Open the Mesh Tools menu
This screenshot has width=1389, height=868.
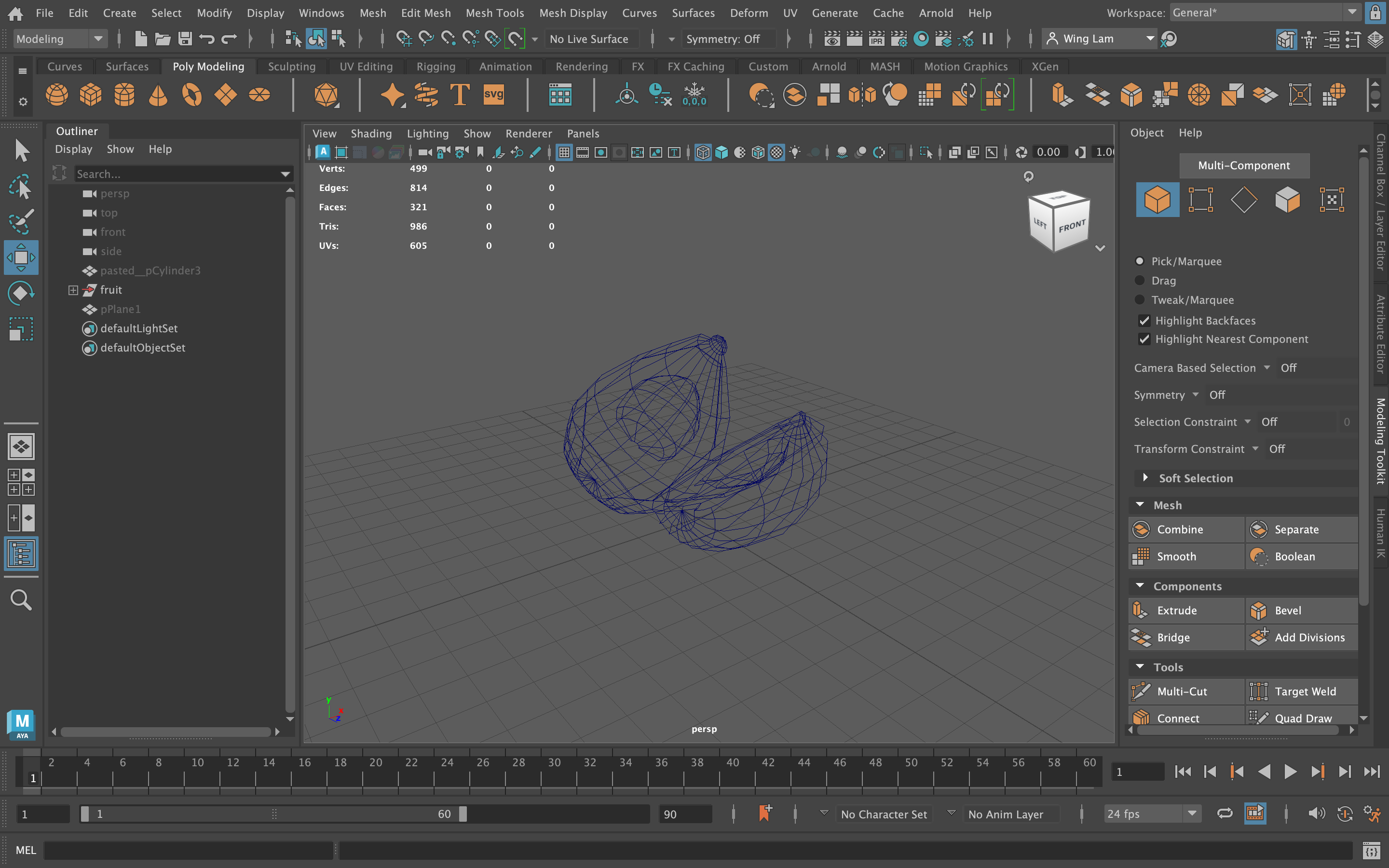pos(495,13)
